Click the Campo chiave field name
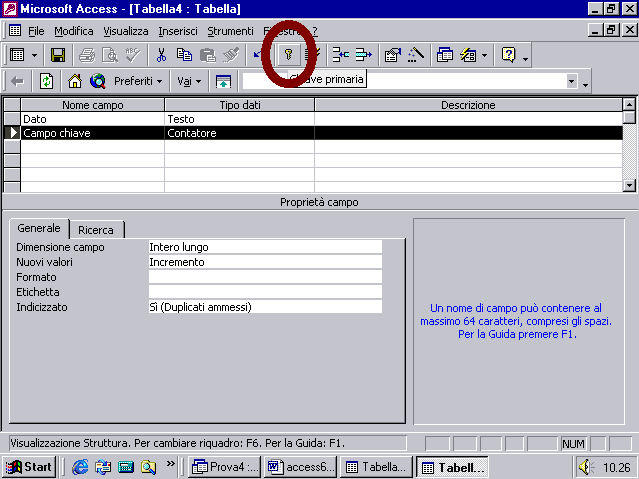This screenshot has height=479, width=639. [93, 133]
